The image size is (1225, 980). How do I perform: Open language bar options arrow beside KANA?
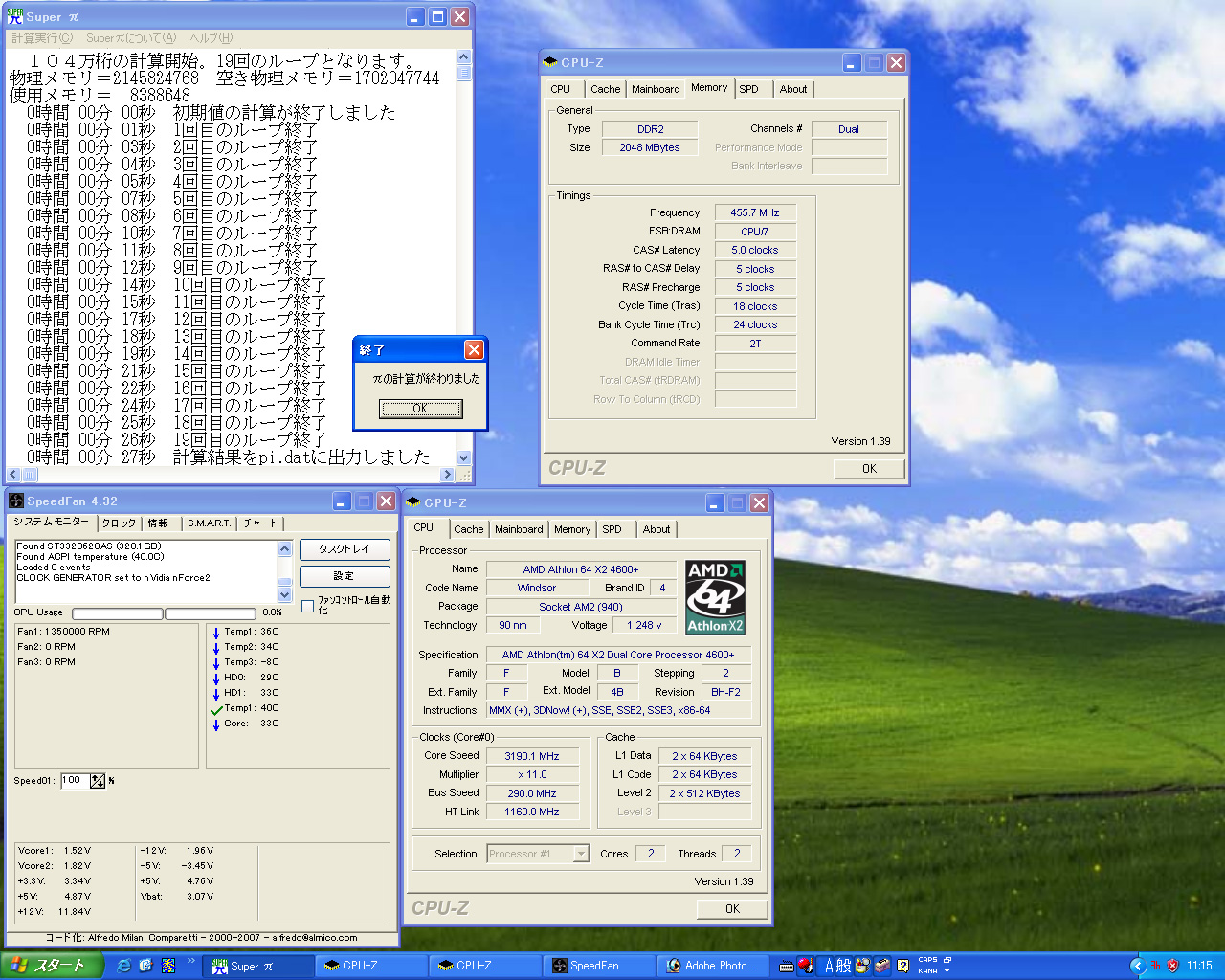click(947, 971)
